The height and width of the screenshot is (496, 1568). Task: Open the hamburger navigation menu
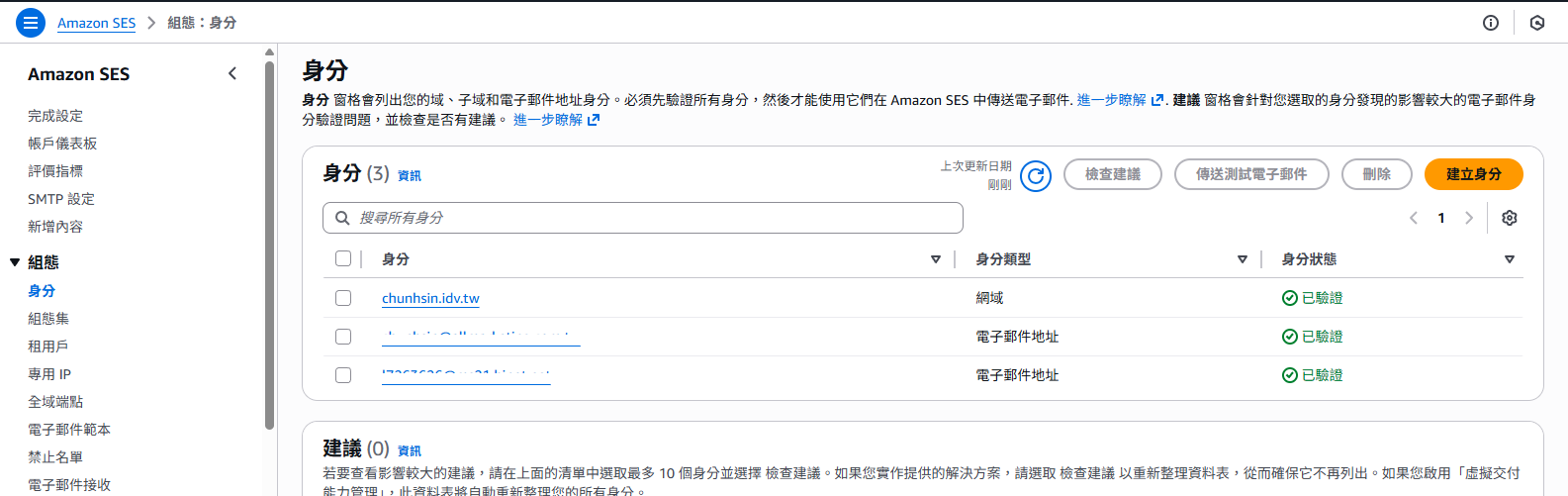[31, 23]
